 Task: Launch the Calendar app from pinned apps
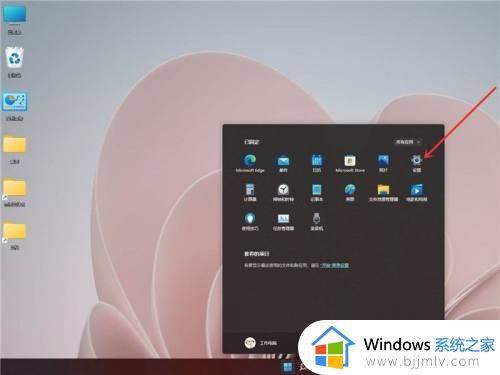coord(317,163)
